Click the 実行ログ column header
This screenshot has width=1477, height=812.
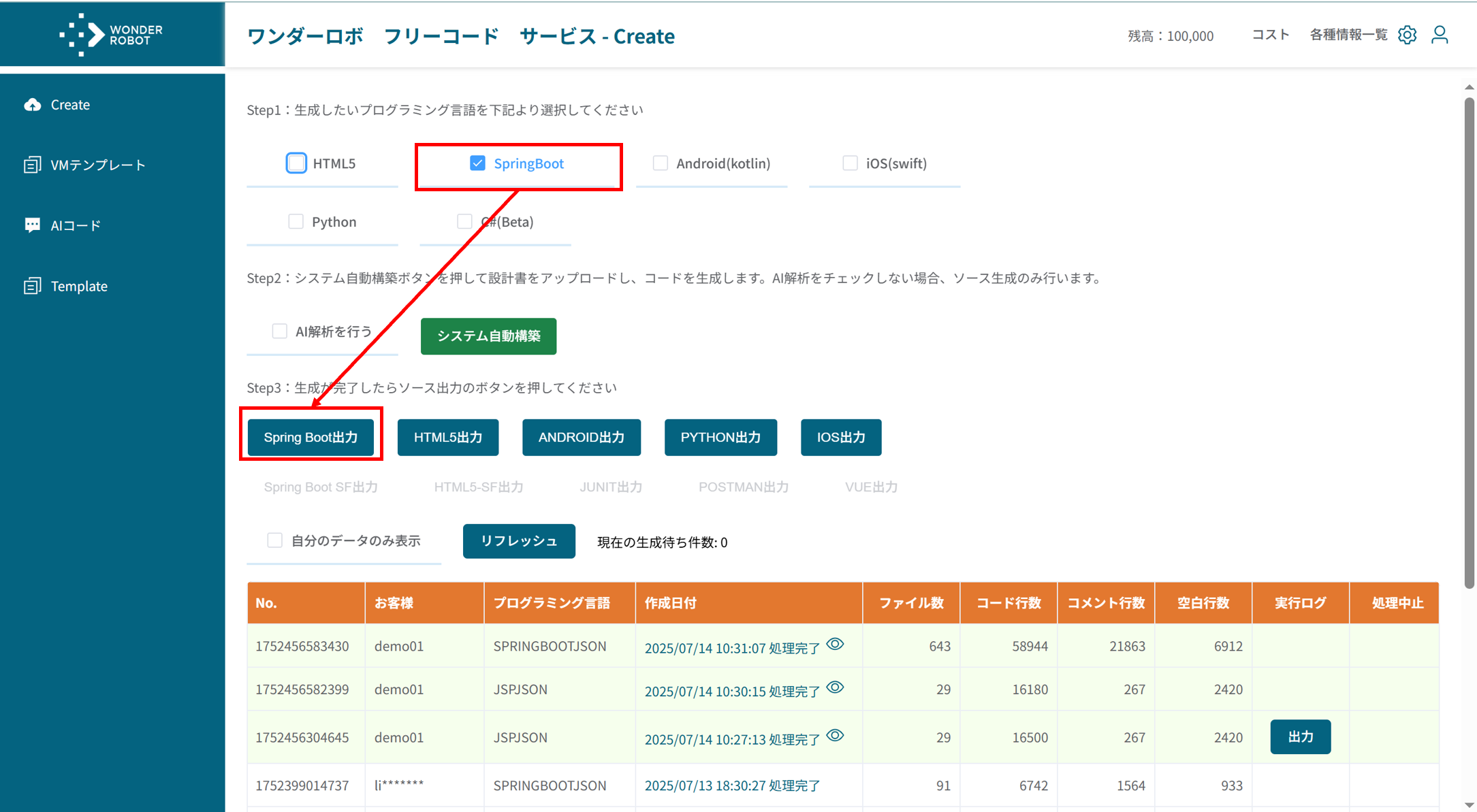click(1301, 603)
